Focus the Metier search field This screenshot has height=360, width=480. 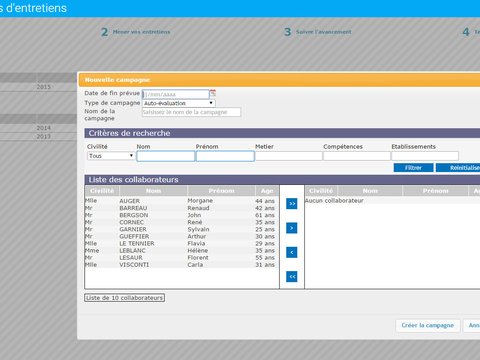point(289,156)
